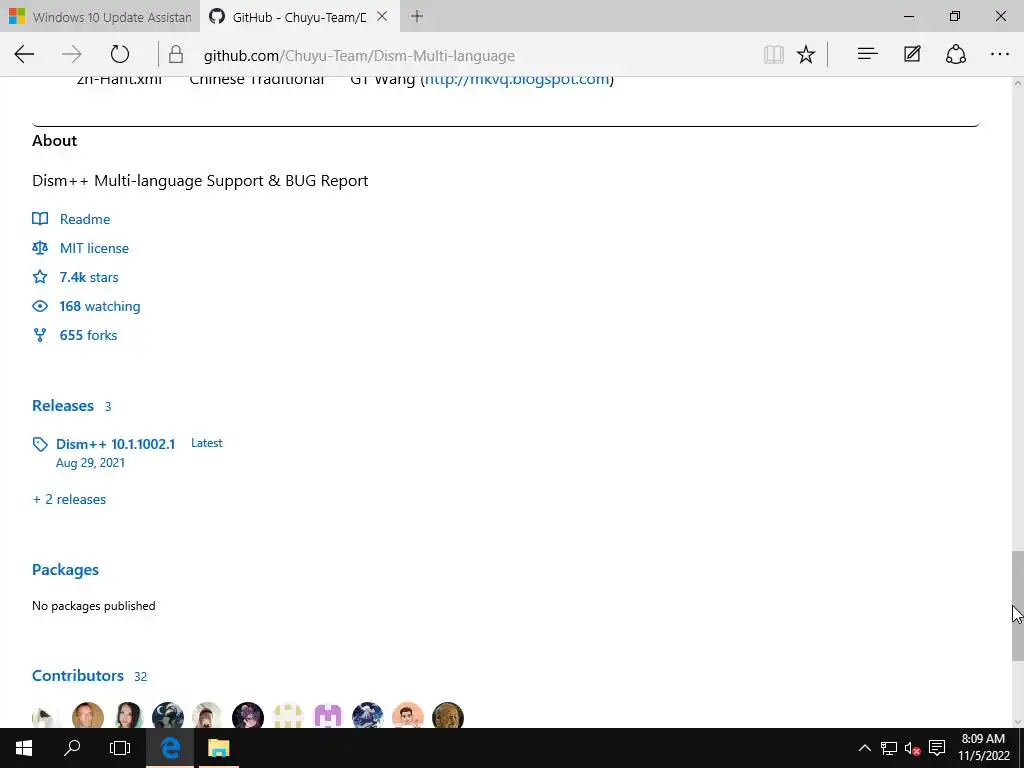Click the taskbar clock and date

click(x=984, y=748)
